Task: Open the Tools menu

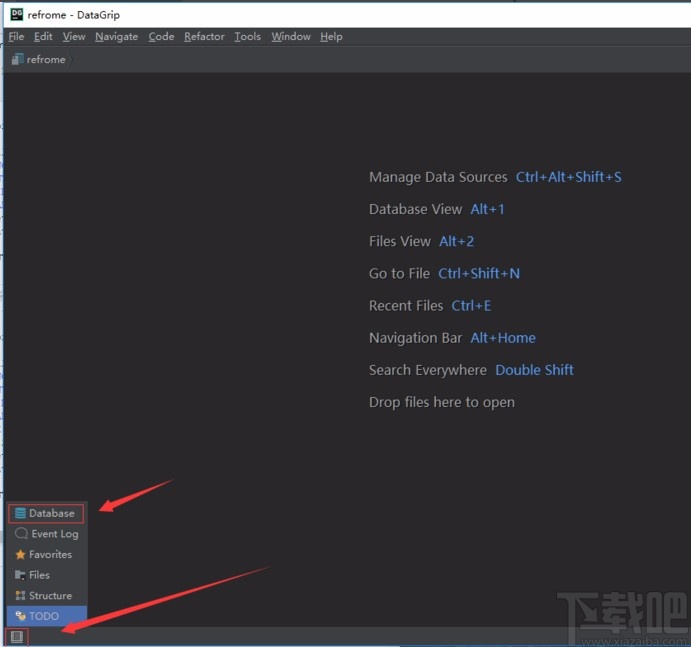Action: (x=248, y=37)
